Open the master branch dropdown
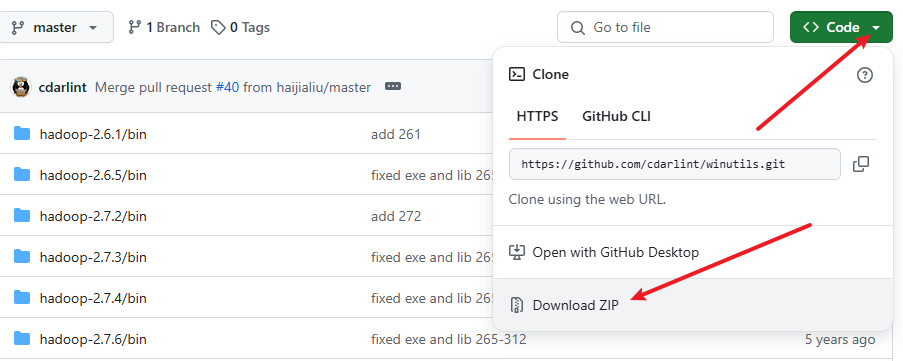This screenshot has height=361, width=903. (x=56, y=27)
